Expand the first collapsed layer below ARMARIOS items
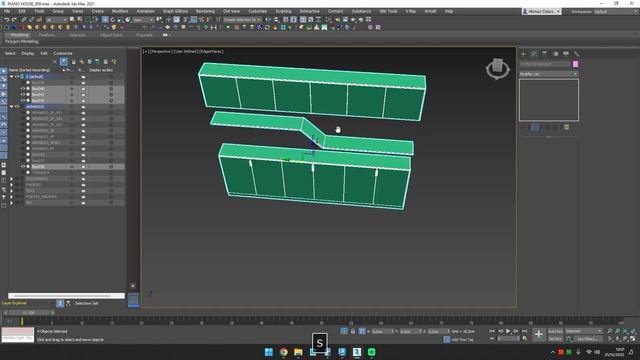Viewport: 640px width, 360px height. click(11, 179)
